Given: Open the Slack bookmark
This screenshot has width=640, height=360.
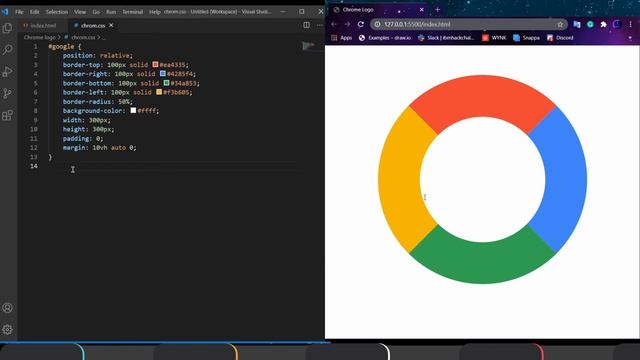Looking at the screenshot, I should click(x=446, y=38).
